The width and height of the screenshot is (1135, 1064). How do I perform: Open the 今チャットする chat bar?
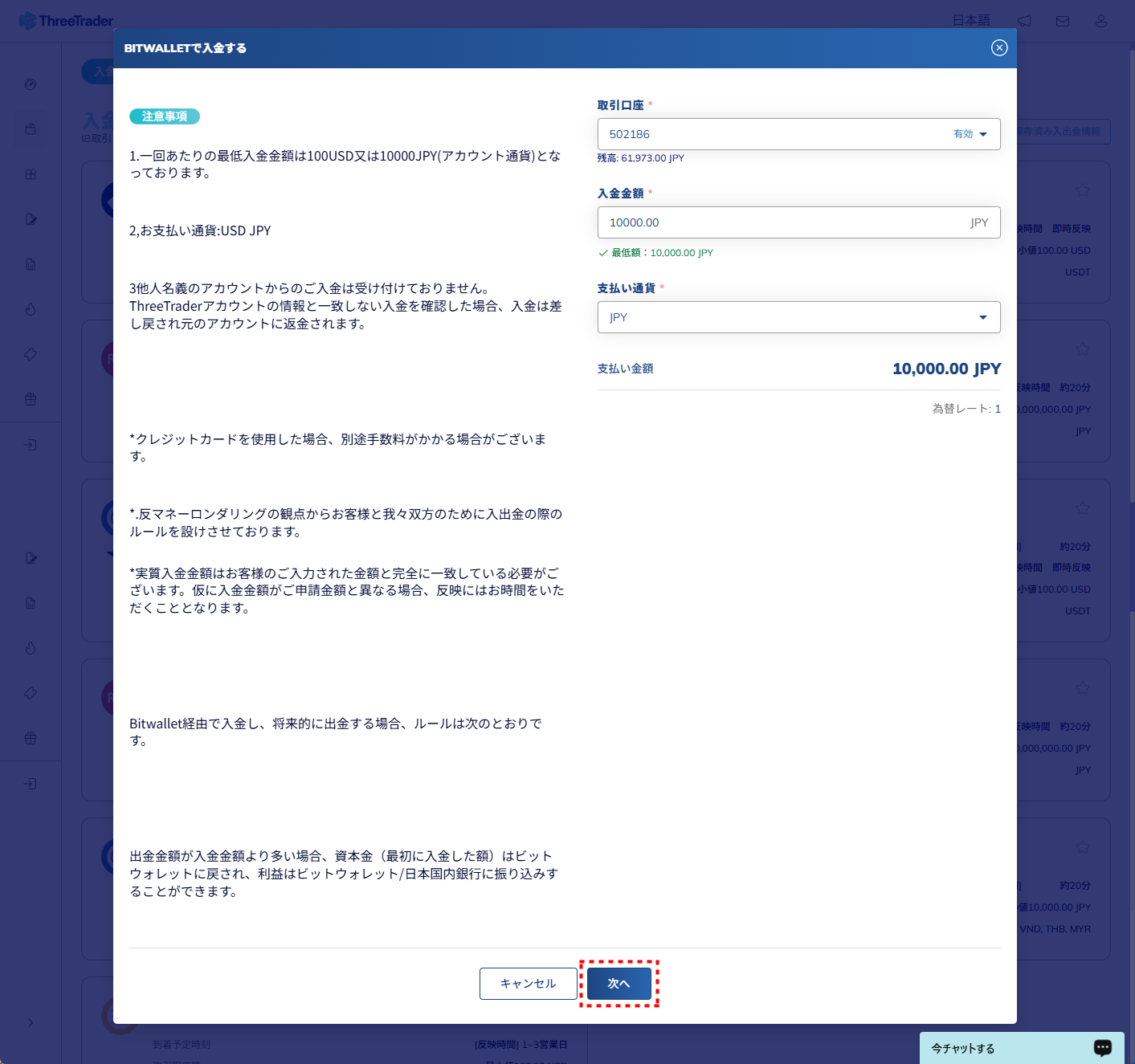(x=1022, y=1048)
